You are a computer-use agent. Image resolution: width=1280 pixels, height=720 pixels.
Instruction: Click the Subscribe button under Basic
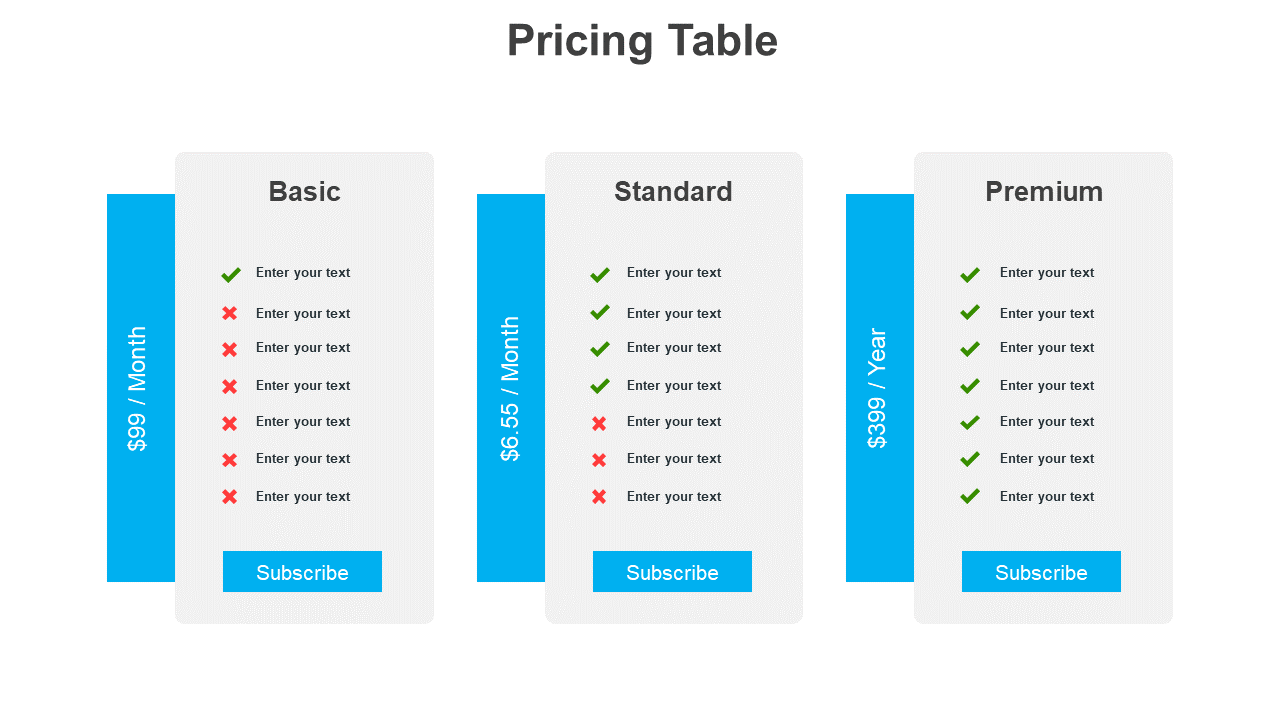click(x=302, y=572)
